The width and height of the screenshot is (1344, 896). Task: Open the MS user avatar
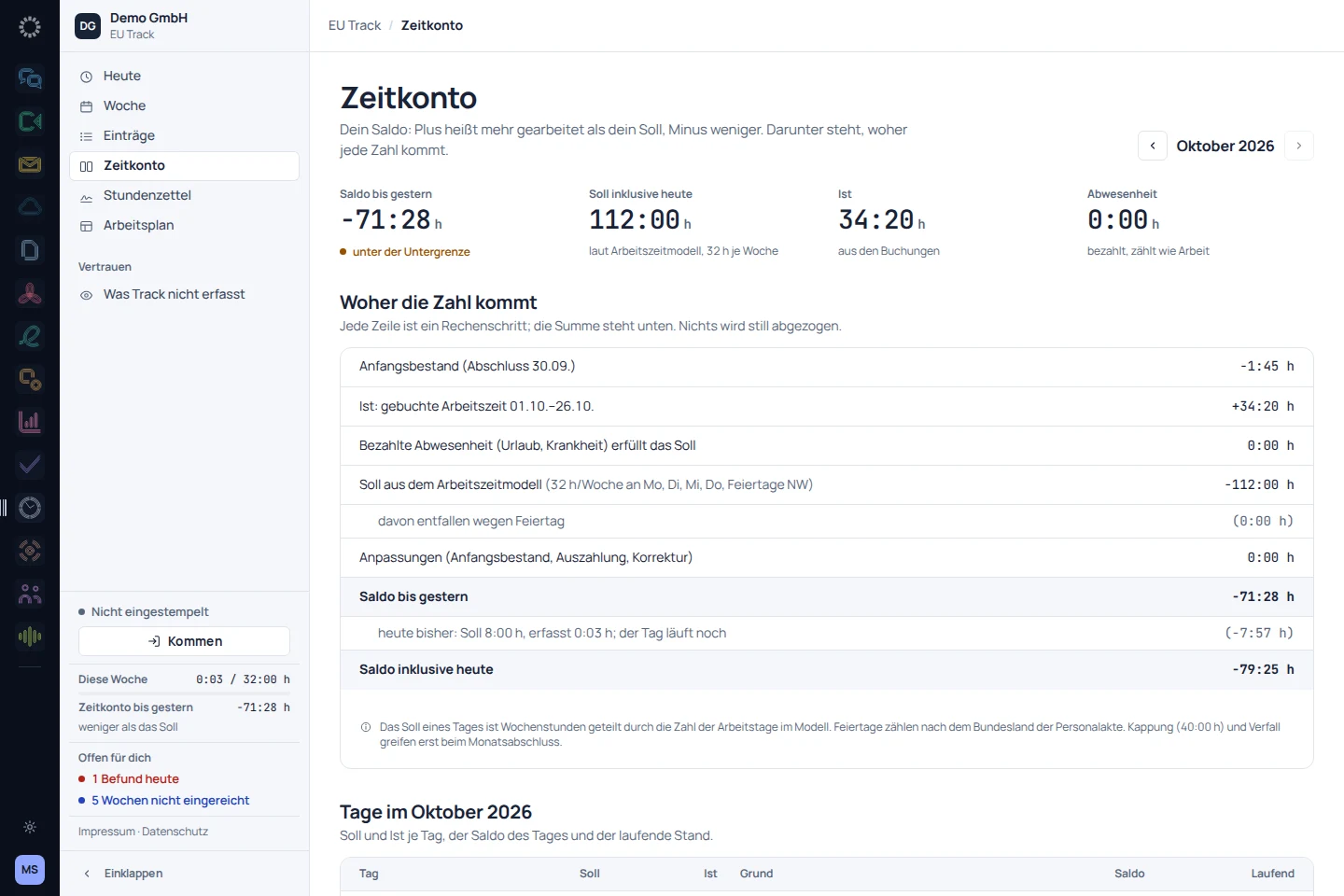tap(30, 870)
